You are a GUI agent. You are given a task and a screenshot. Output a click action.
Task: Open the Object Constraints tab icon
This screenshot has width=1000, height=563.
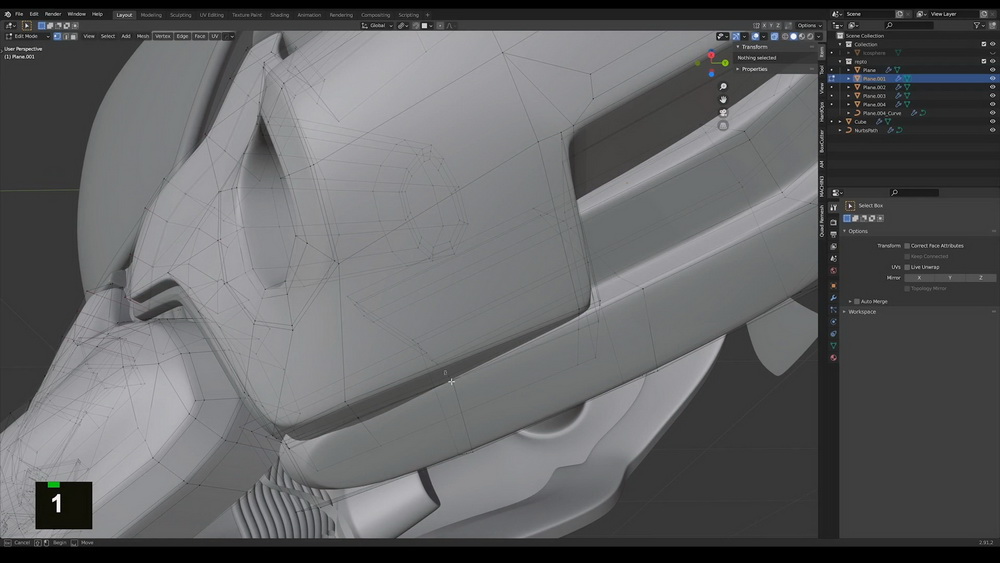pyautogui.click(x=833, y=333)
